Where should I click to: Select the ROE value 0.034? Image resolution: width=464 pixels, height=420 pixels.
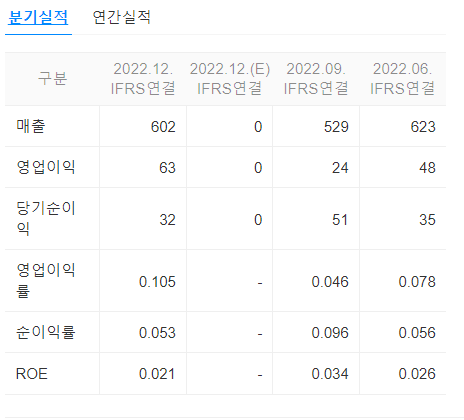point(330,374)
